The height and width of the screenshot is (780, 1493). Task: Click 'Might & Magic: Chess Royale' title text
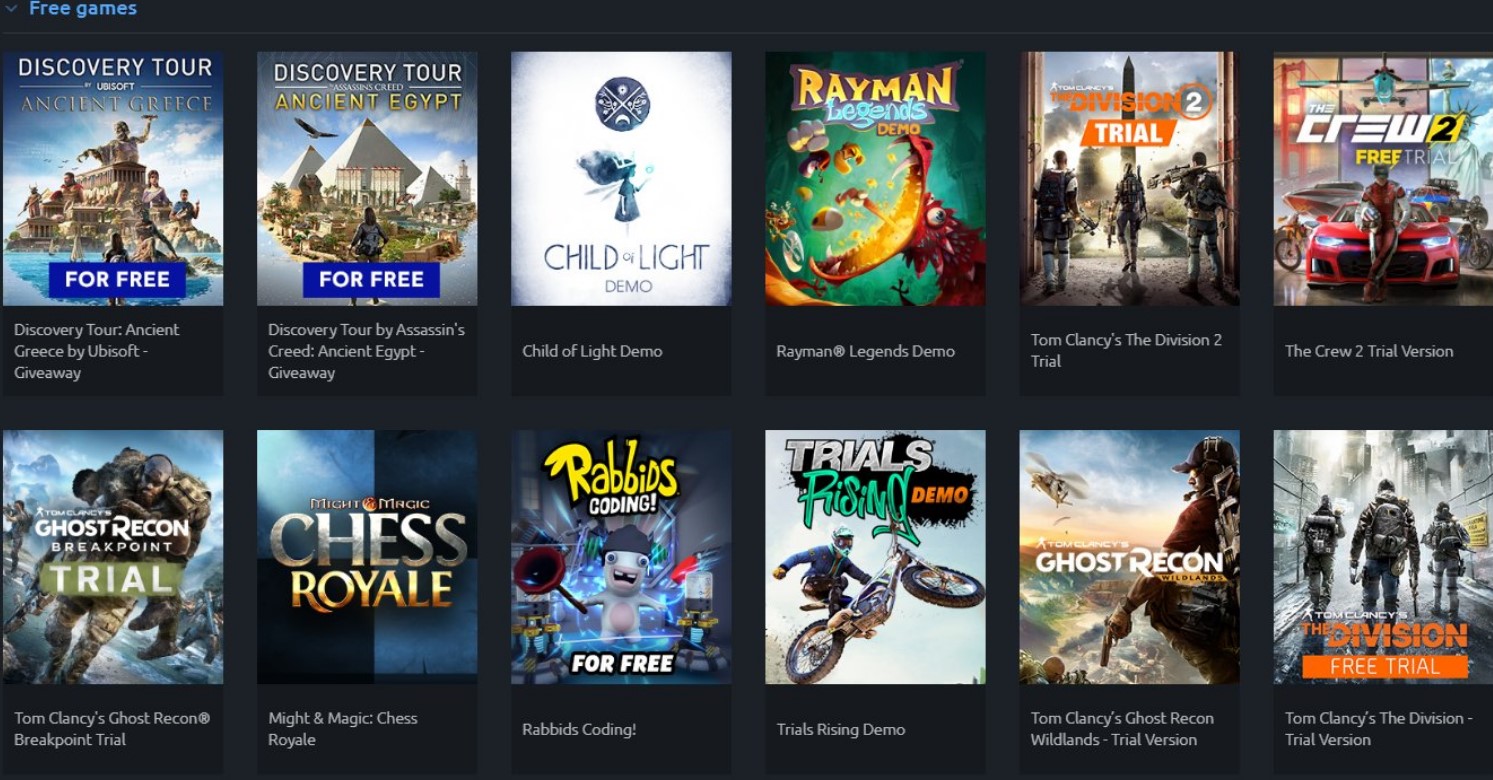pyautogui.click(x=343, y=729)
